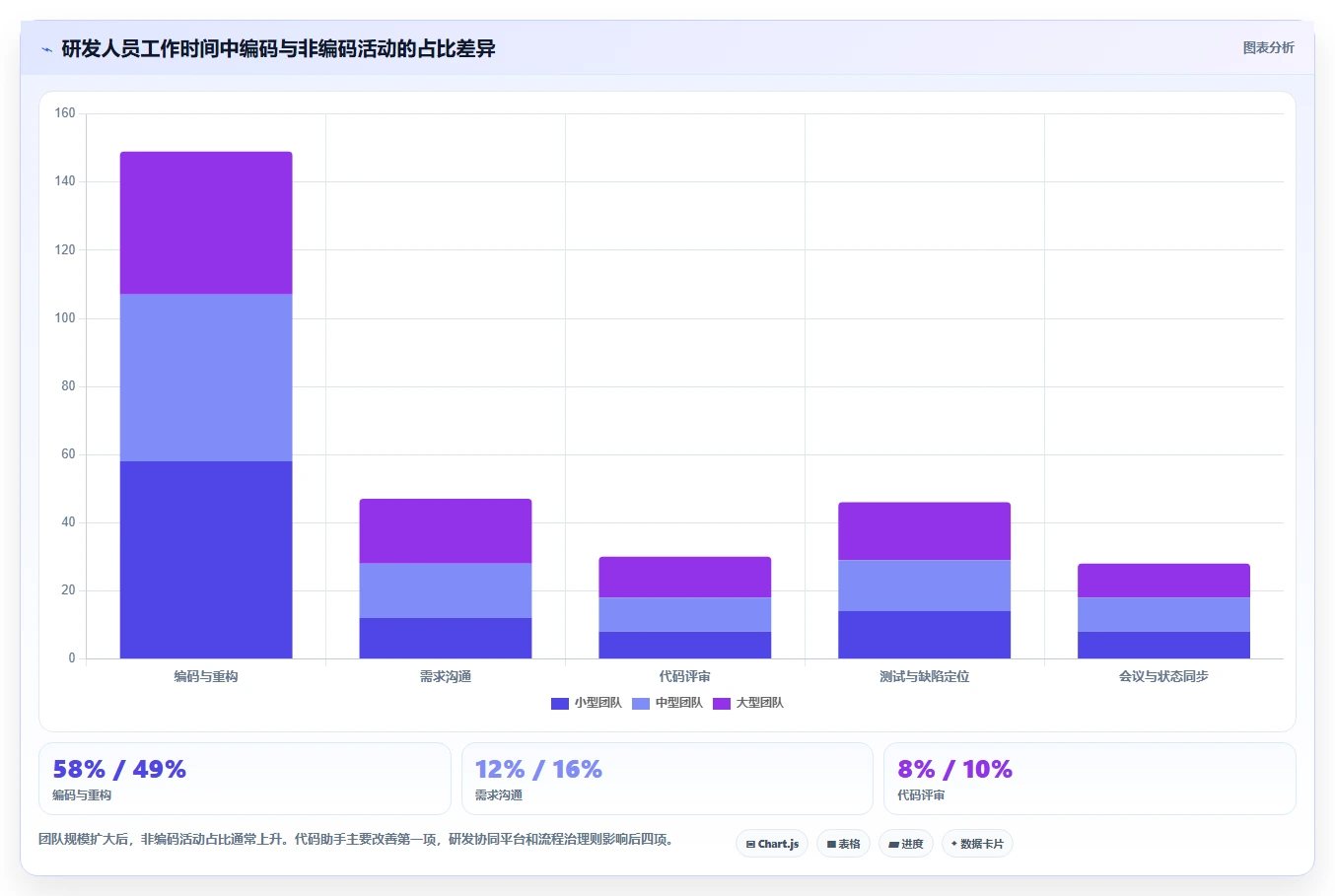The width and height of the screenshot is (1335, 896).
Task: Click the 进度 tag chip
Action: [x=906, y=844]
